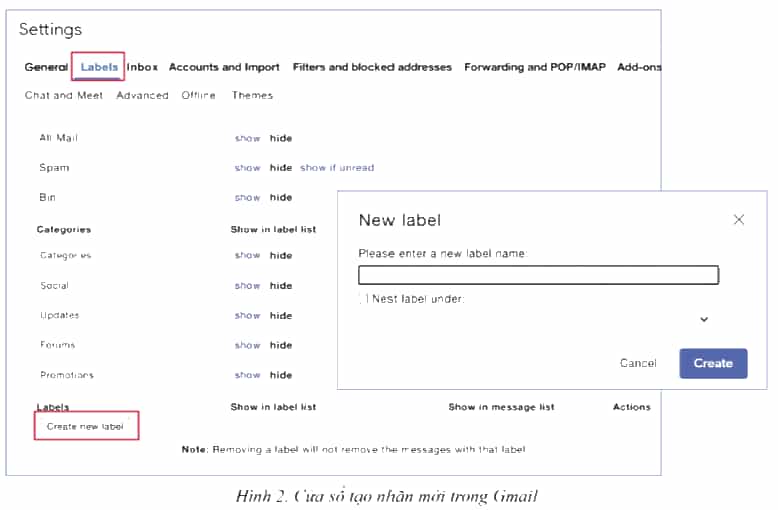Open the Themes tab

coord(252,95)
